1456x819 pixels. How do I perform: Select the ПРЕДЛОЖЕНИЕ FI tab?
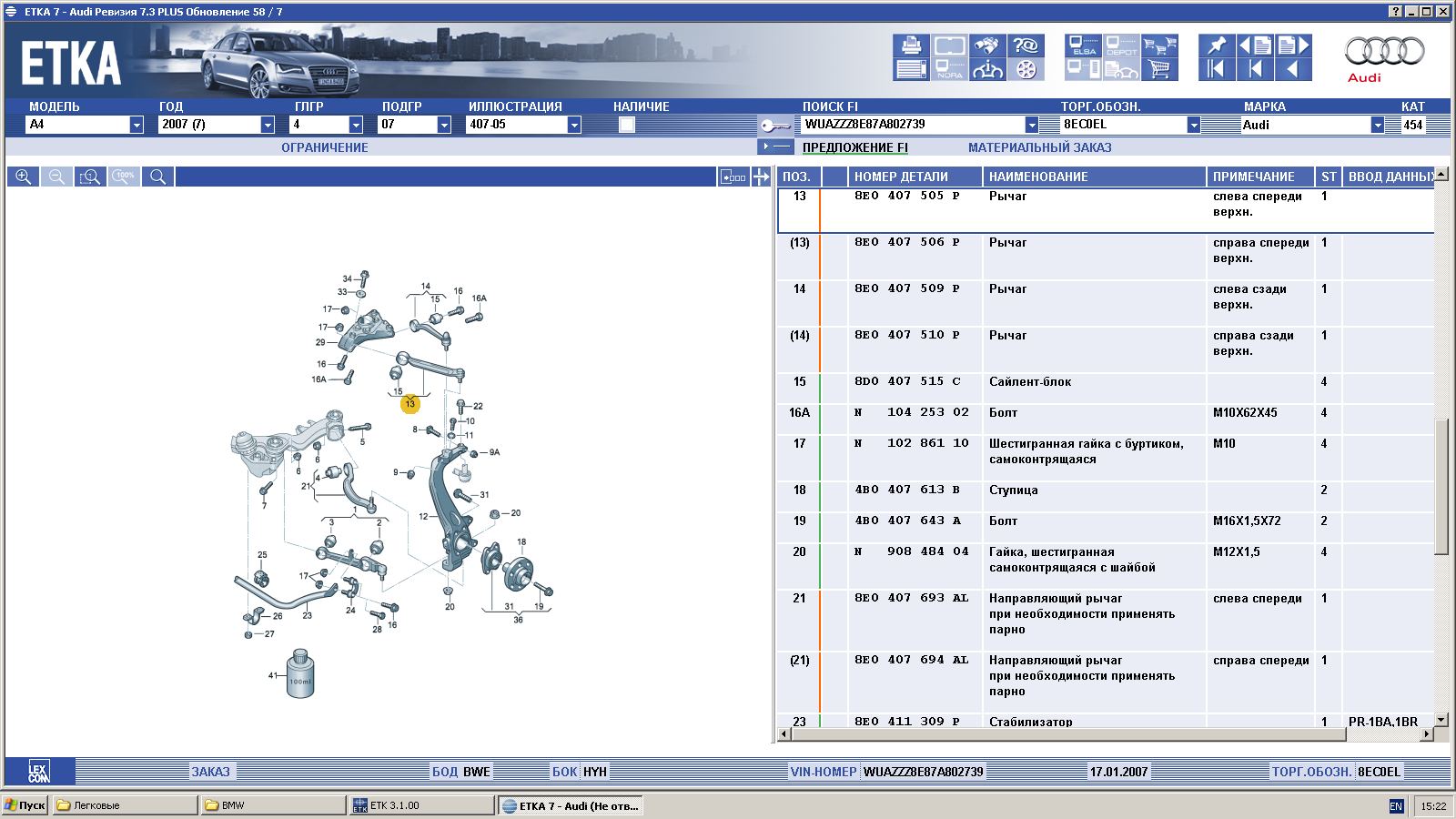[x=854, y=147]
